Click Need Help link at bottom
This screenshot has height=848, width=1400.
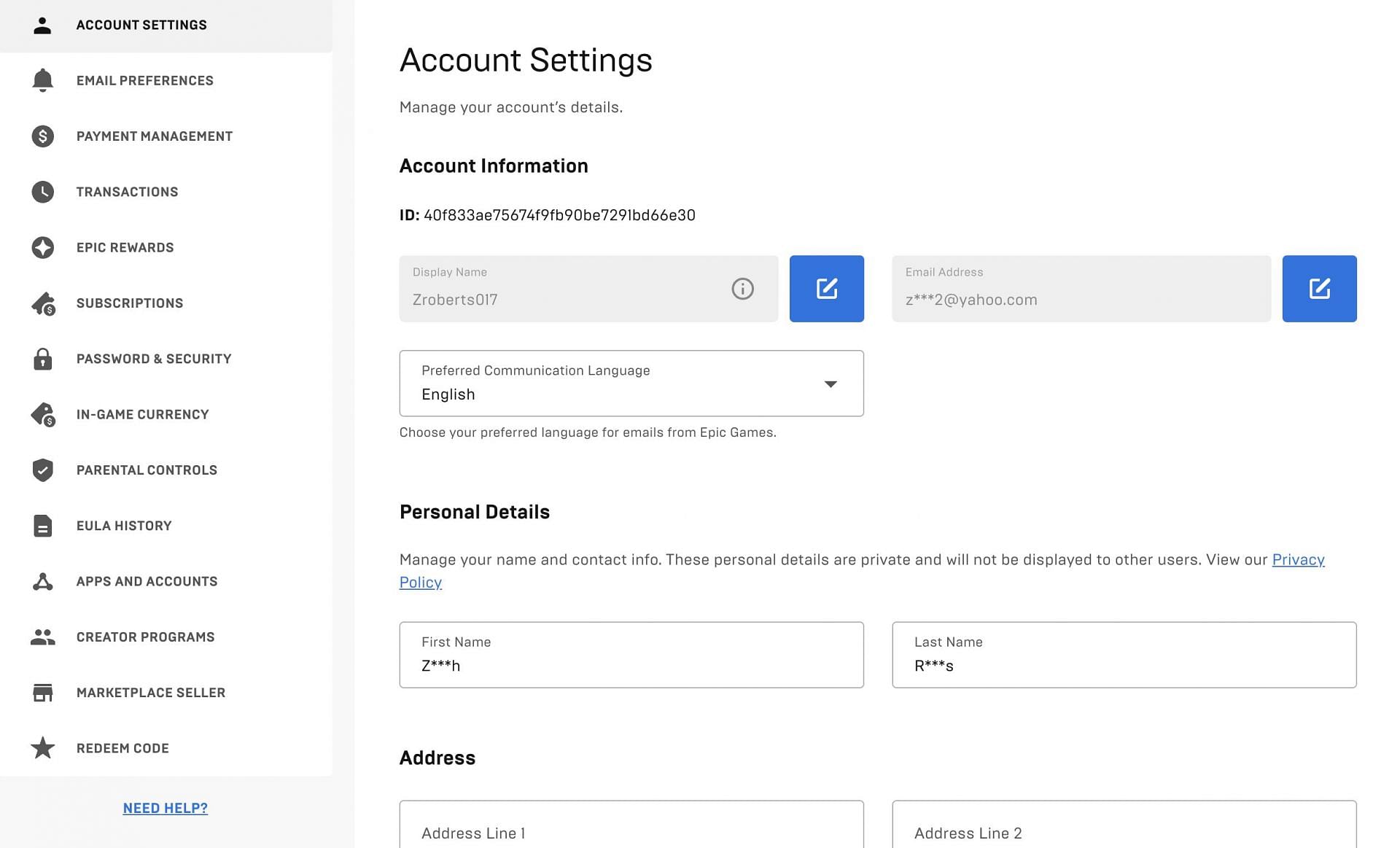coord(165,808)
